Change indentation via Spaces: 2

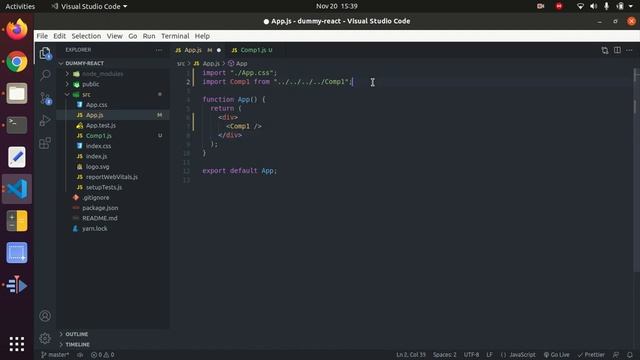pyautogui.click(x=444, y=355)
